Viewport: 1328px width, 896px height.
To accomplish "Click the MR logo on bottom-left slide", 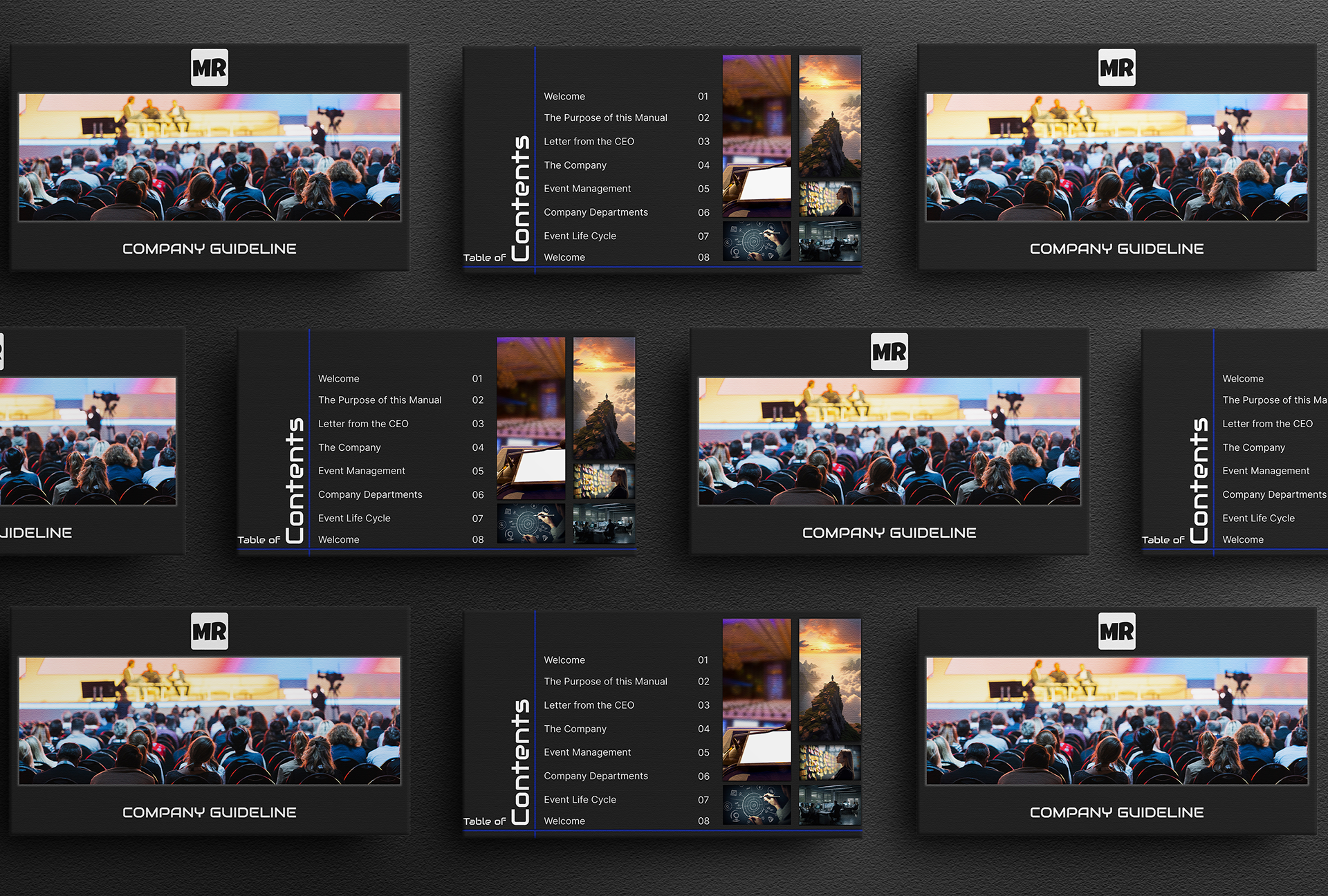I will [210, 631].
